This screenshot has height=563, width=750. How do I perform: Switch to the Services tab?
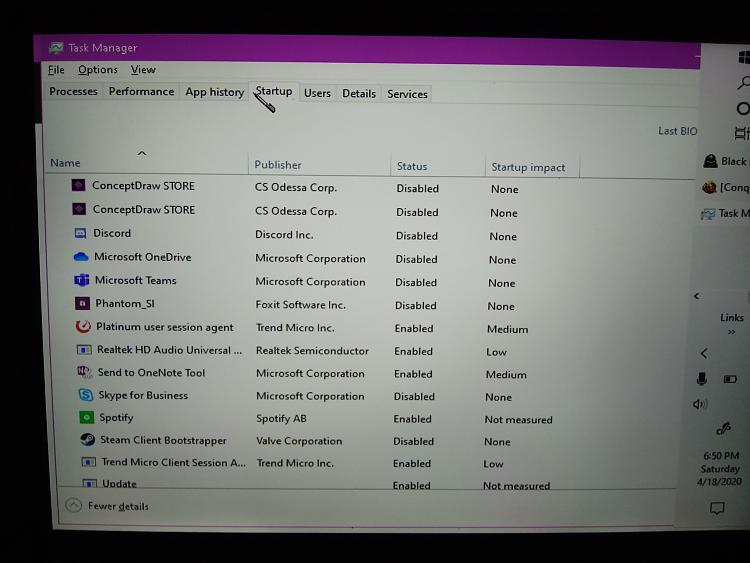coord(407,94)
